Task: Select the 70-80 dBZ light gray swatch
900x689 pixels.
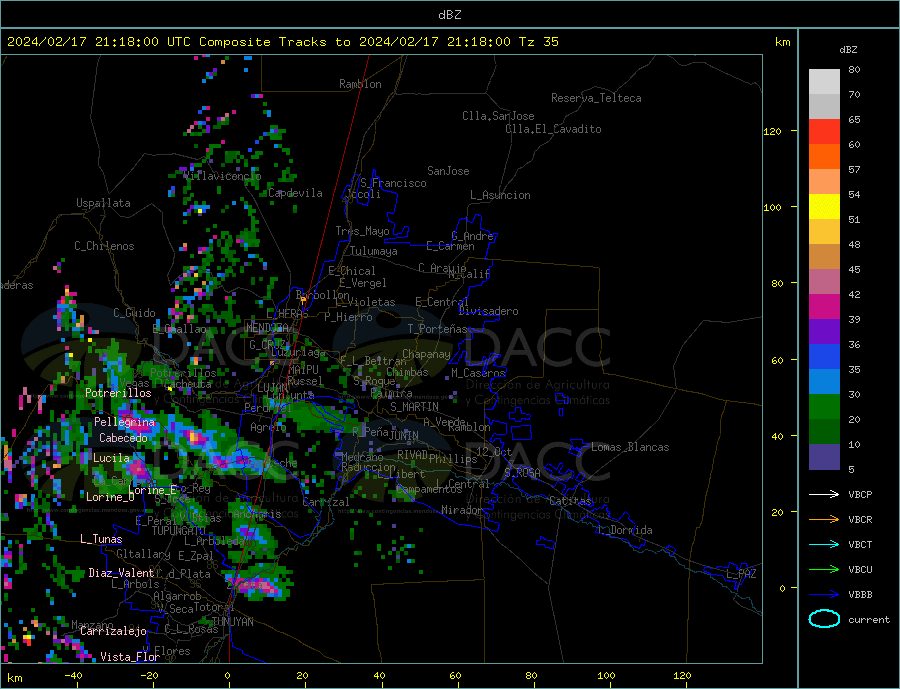Action: coord(824,82)
